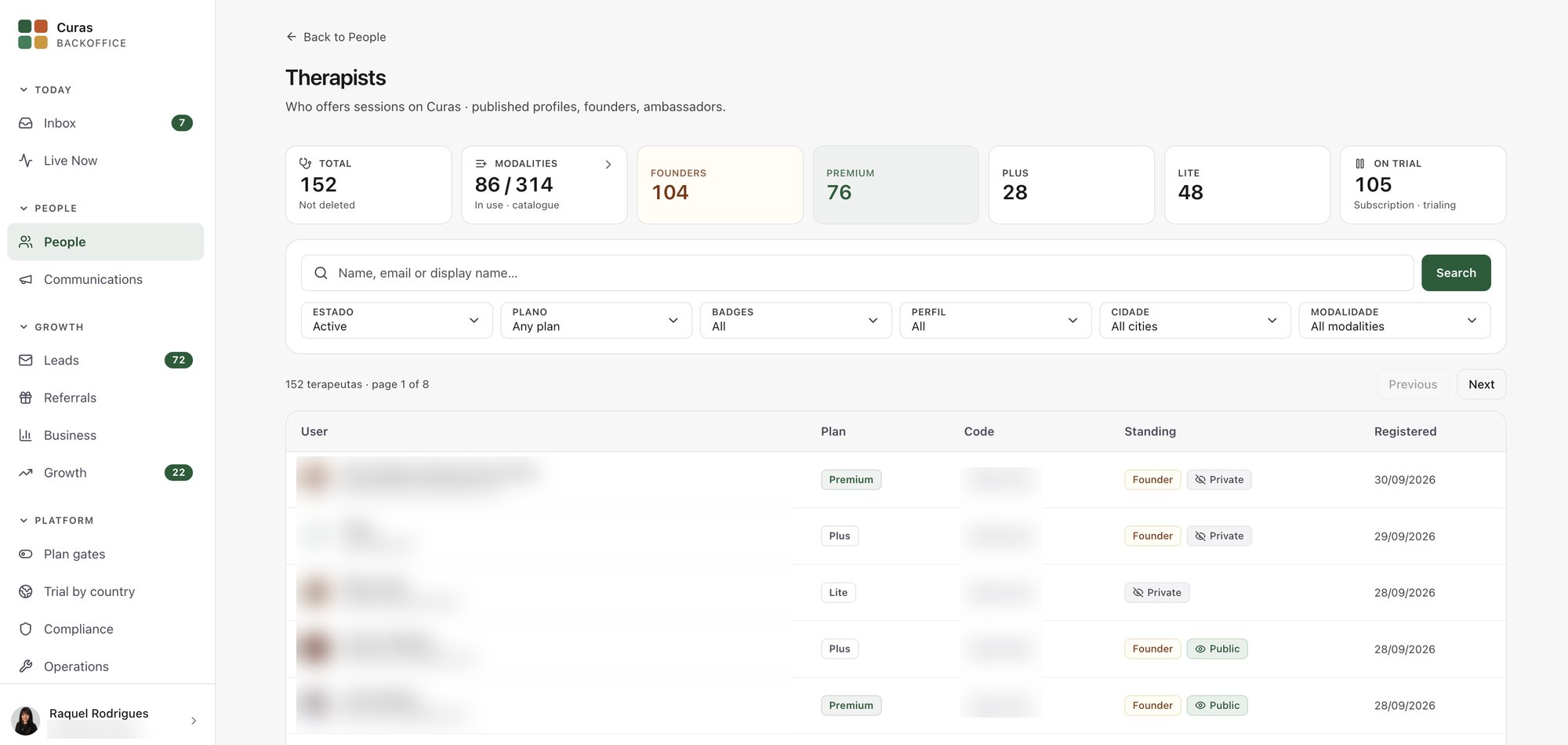The height and width of the screenshot is (745, 1568).
Task: Open the Modalidade filter dropdown
Action: click(x=1395, y=321)
